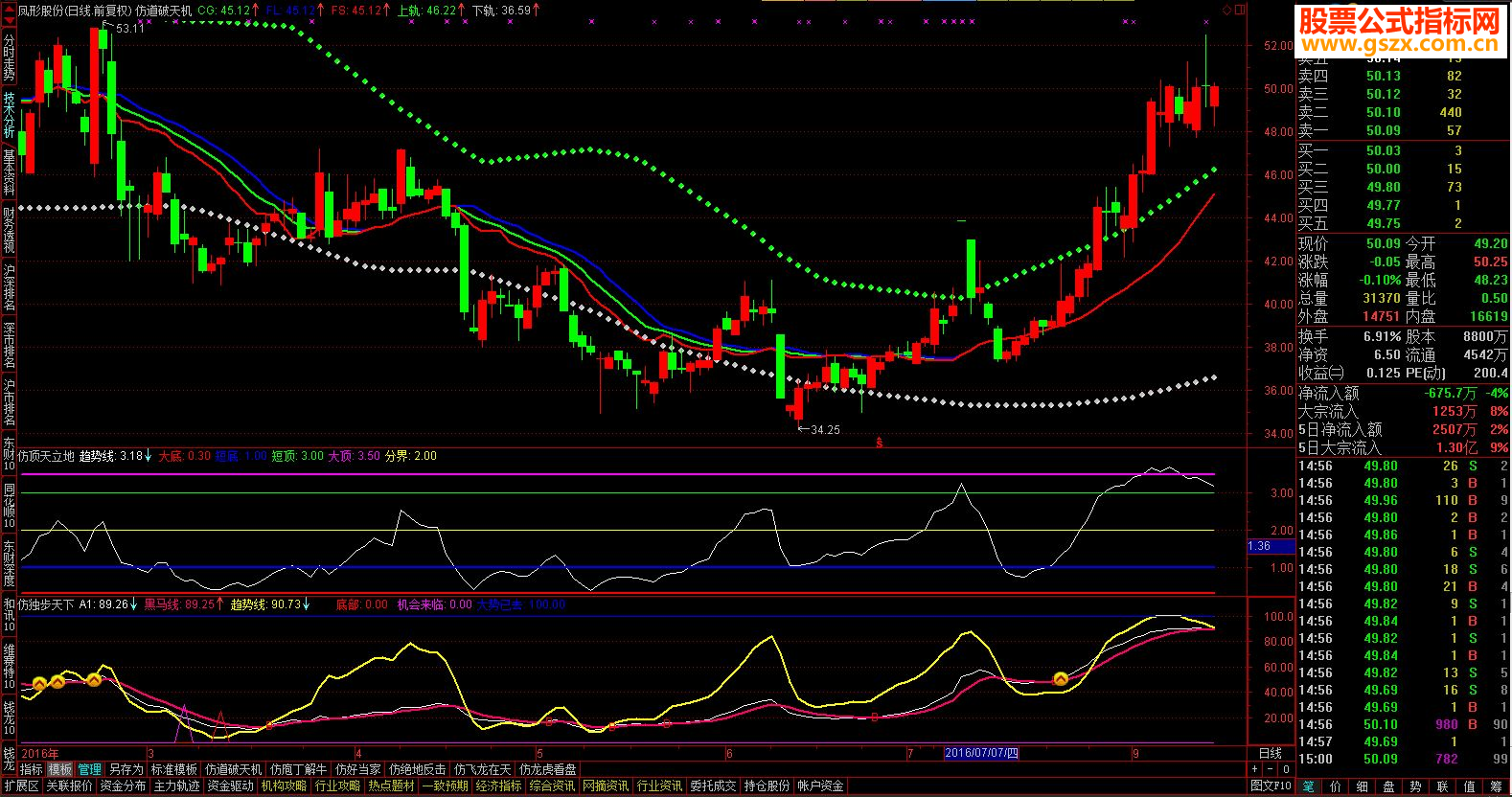Open the 行业资讯 tab
Screen dimensions: 1512x797
click(659, 786)
